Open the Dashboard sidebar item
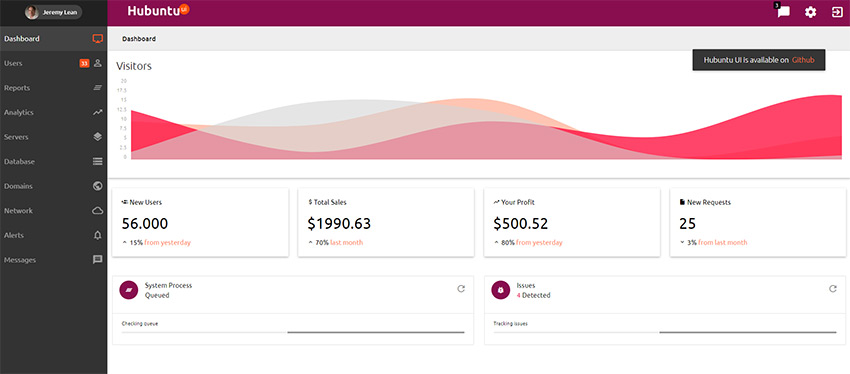This screenshot has height=374, width=850. (x=54, y=39)
